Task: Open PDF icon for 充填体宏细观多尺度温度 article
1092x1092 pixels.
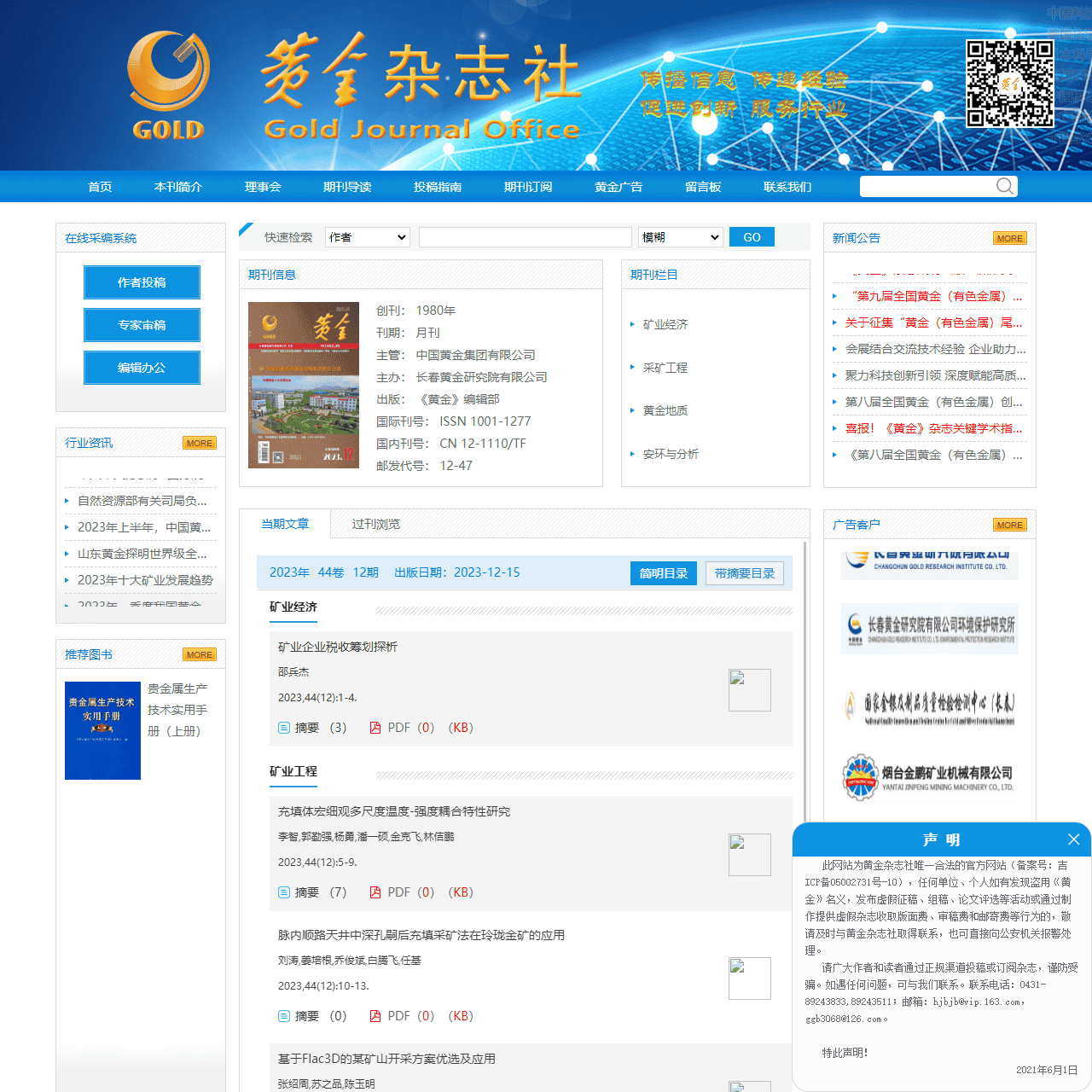Action: pyautogui.click(x=375, y=892)
